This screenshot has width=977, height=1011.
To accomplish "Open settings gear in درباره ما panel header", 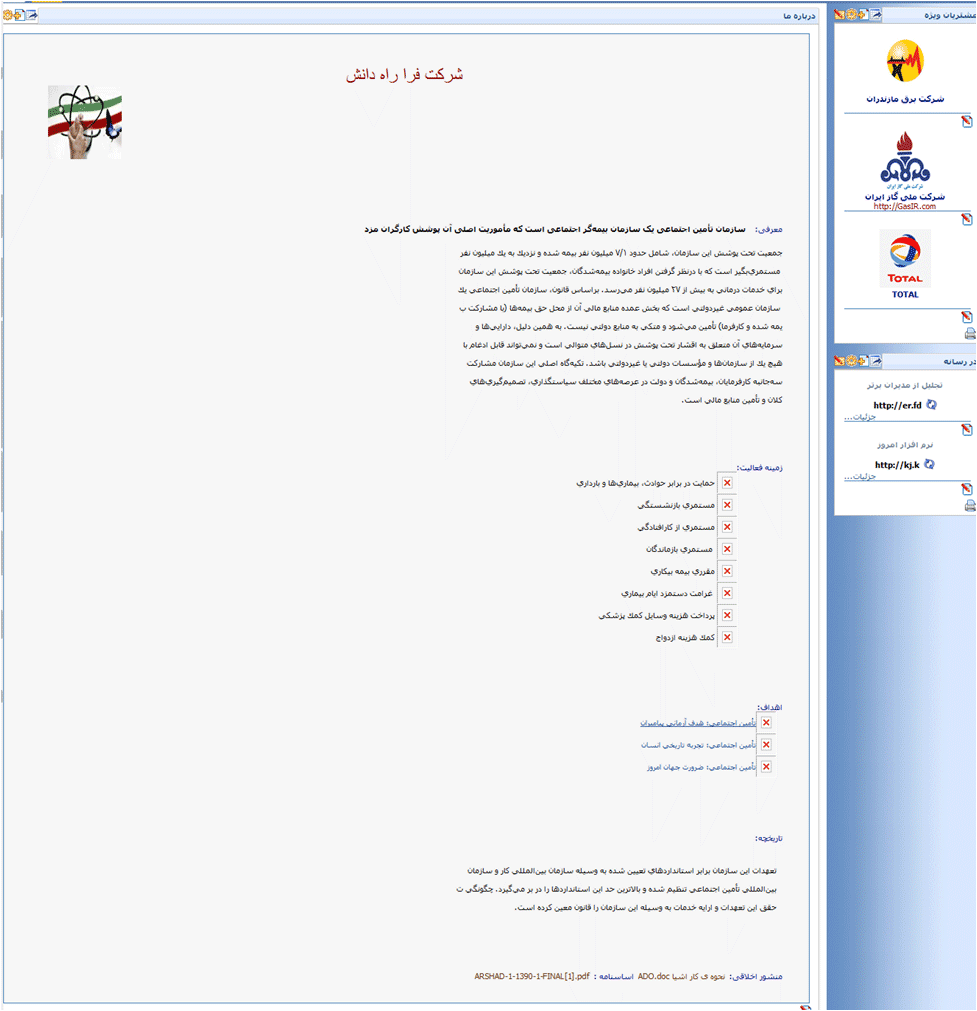I will [8, 14].
